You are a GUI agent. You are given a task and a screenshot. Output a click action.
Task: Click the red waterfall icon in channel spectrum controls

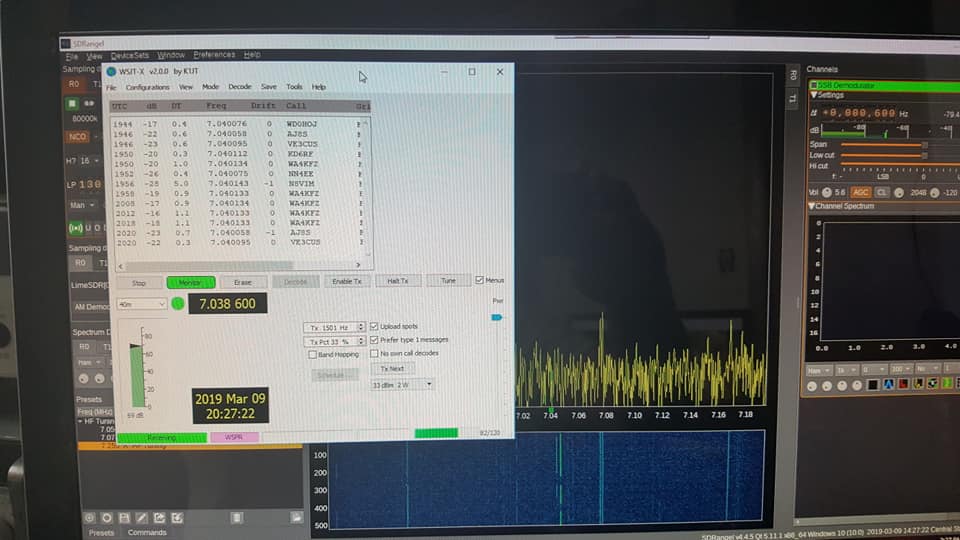(x=903, y=384)
